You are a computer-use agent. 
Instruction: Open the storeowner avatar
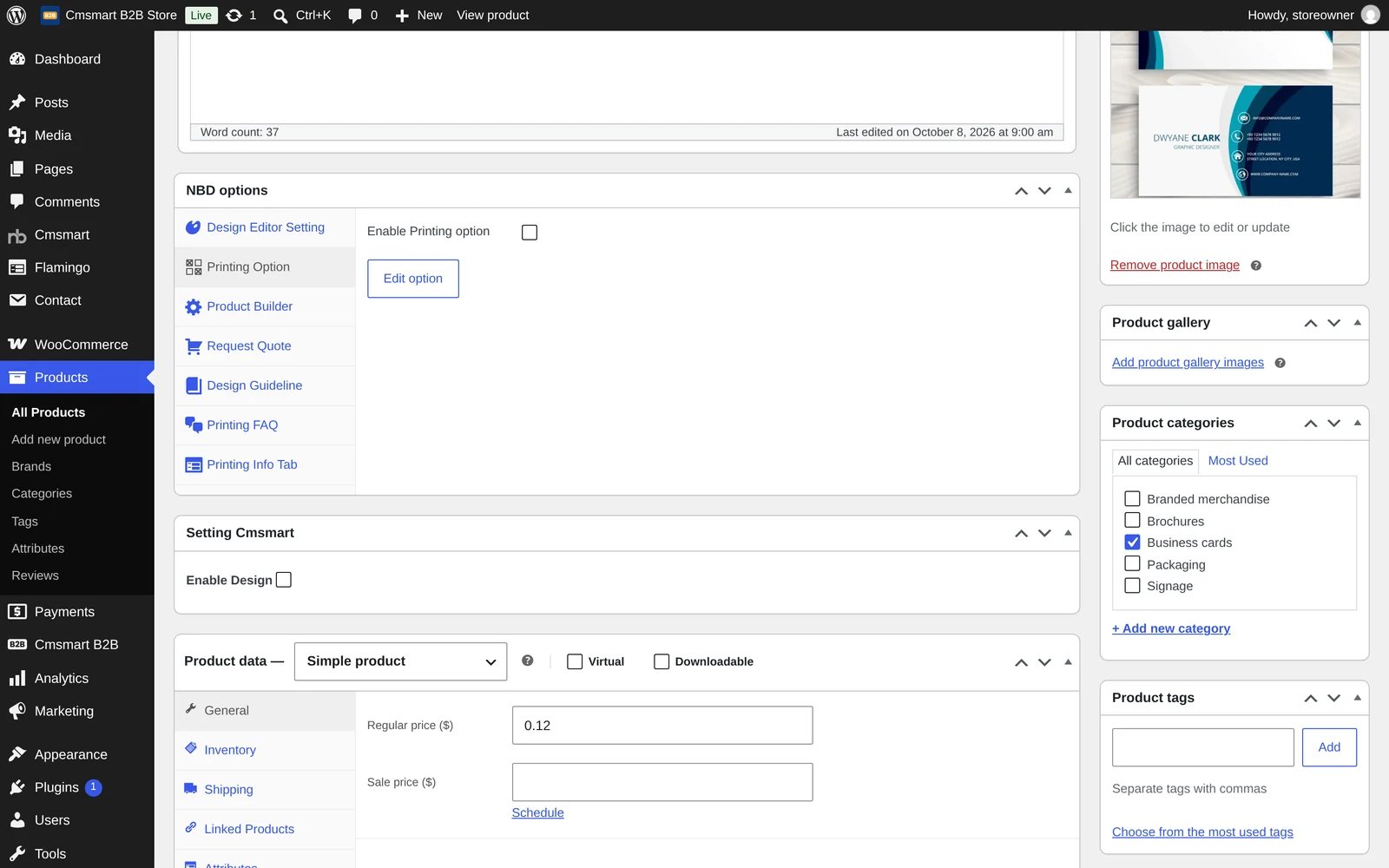(x=1371, y=15)
